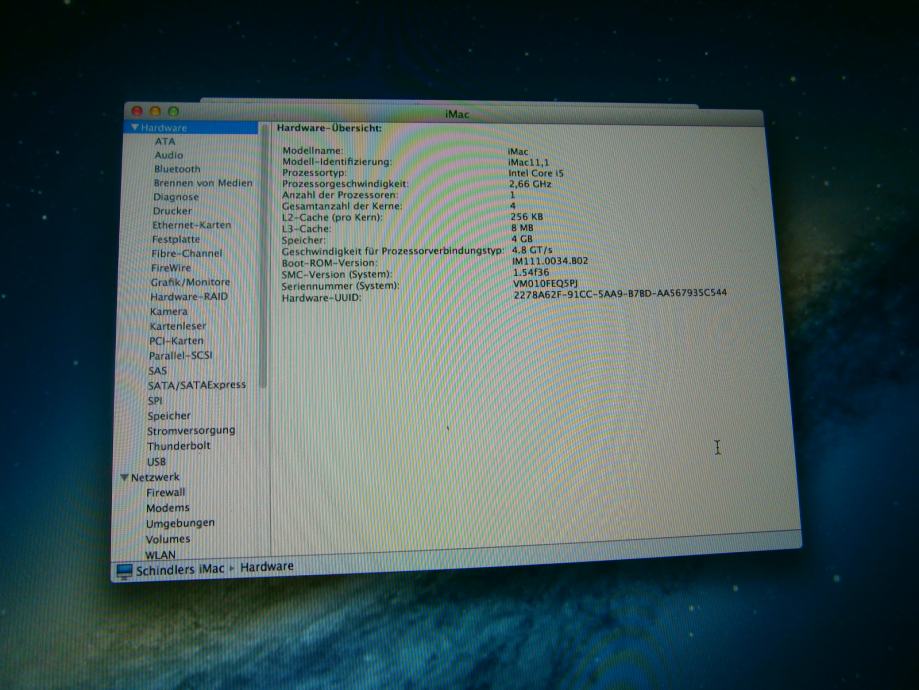
Task: Click the SMC-Version value 1.54f36
Action: pyautogui.click(x=530, y=273)
